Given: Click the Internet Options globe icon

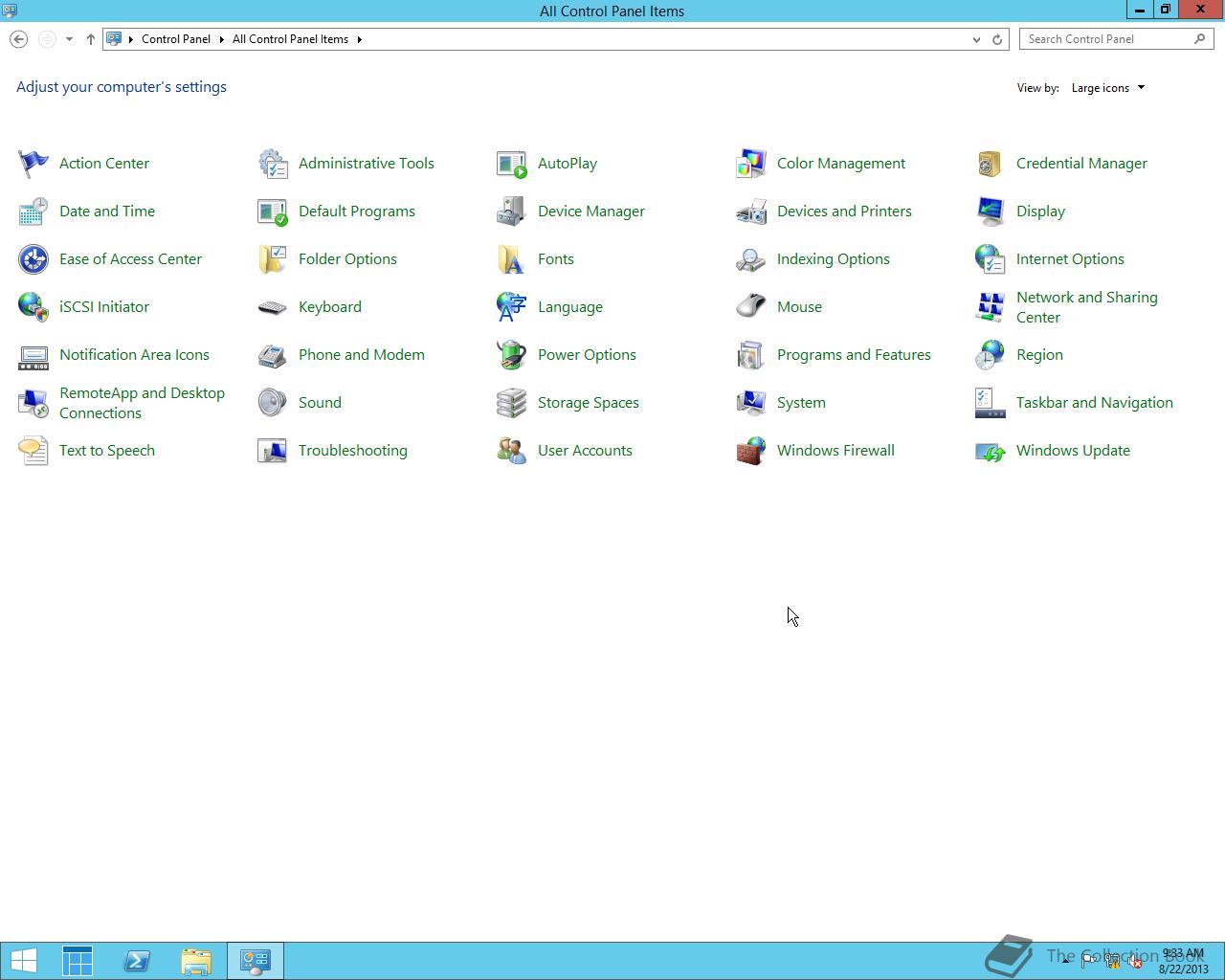Looking at the screenshot, I should pyautogui.click(x=991, y=259).
